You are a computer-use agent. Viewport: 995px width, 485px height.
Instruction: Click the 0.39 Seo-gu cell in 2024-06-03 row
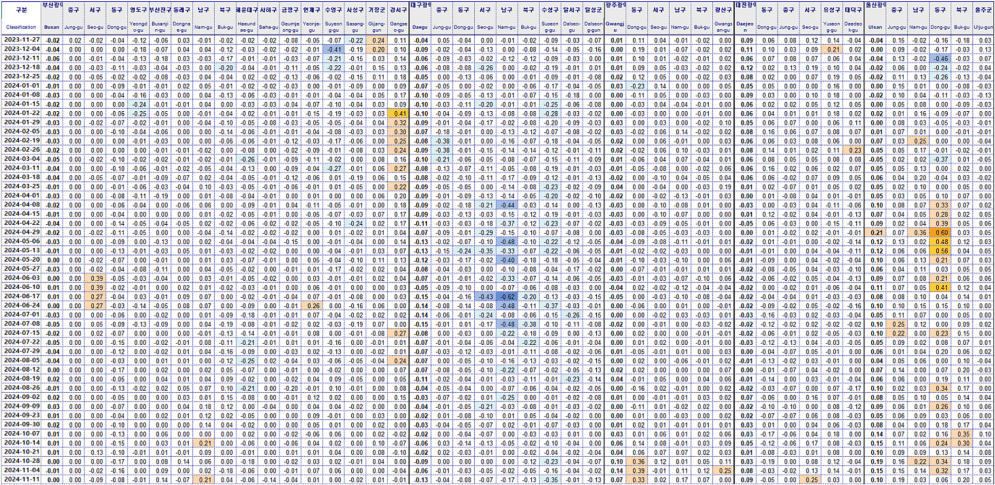[96, 277]
